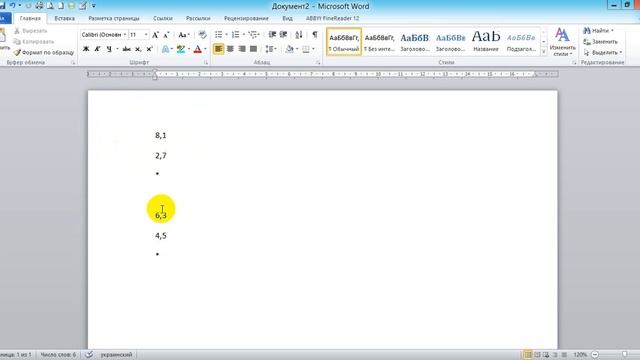Toggle Show paragraph marks (¶)

coord(315,35)
